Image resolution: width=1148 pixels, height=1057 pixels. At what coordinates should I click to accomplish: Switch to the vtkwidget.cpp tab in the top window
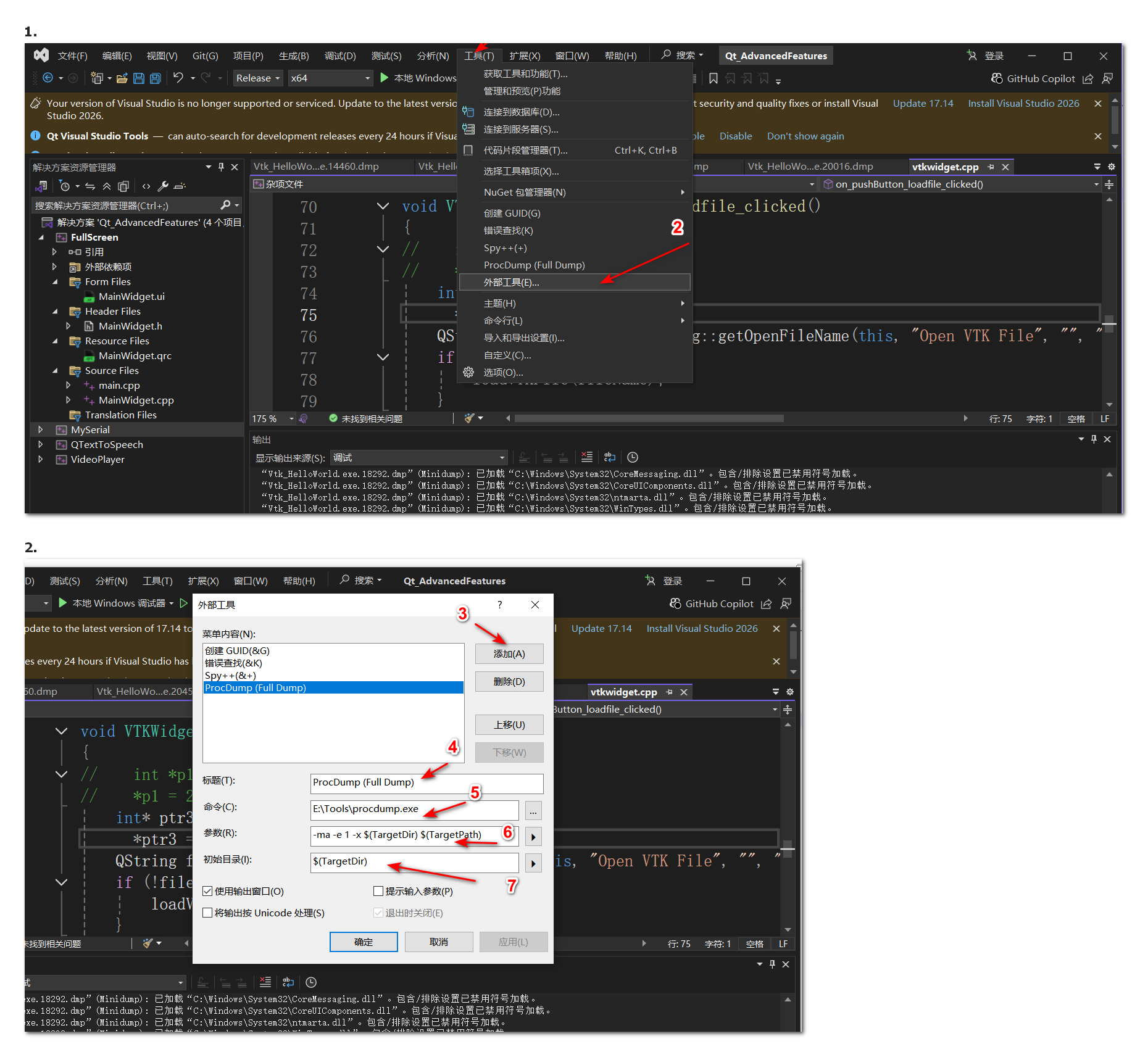pyautogui.click(x=945, y=167)
